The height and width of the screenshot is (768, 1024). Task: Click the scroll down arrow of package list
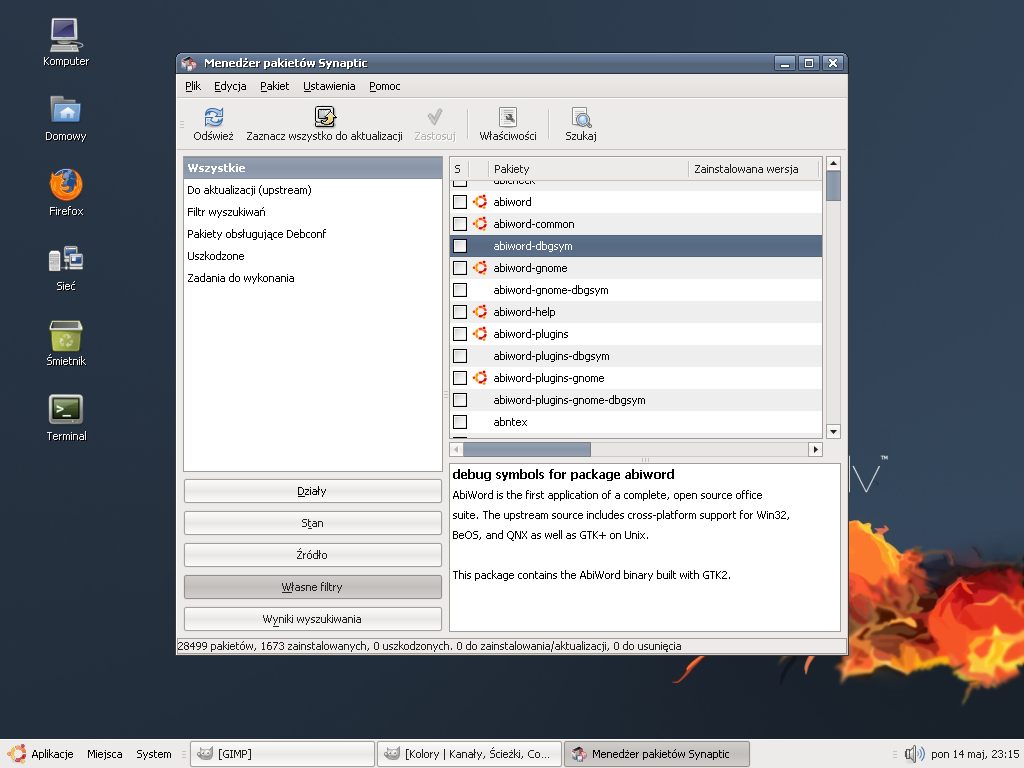833,432
